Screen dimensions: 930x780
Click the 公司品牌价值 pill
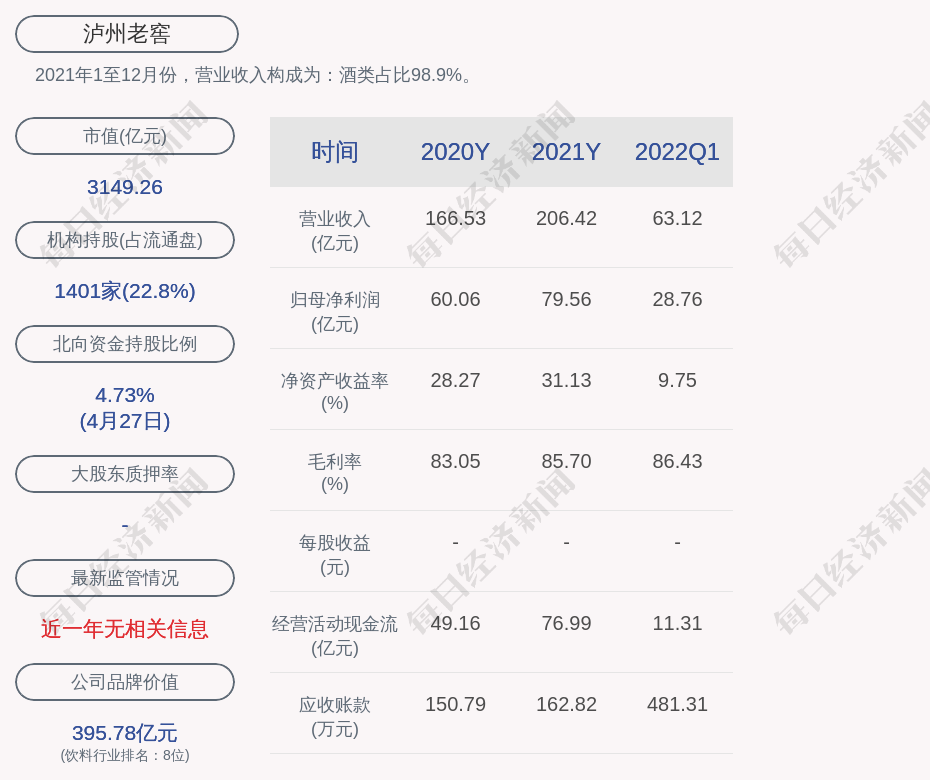click(125, 682)
